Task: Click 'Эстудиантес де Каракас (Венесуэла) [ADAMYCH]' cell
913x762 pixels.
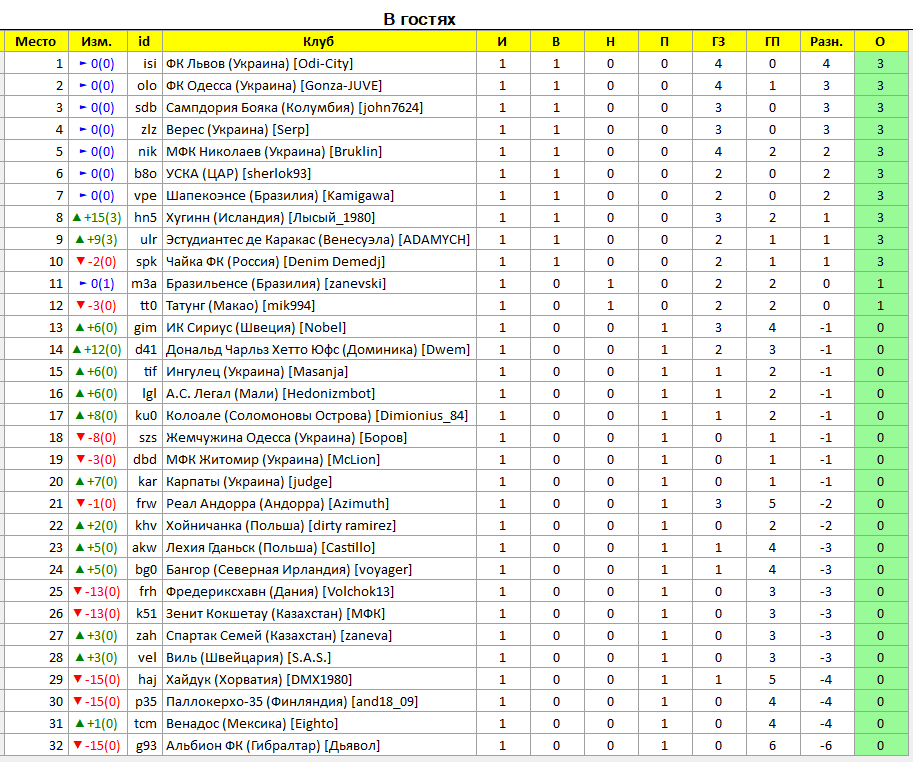Action: tap(319, 240)
